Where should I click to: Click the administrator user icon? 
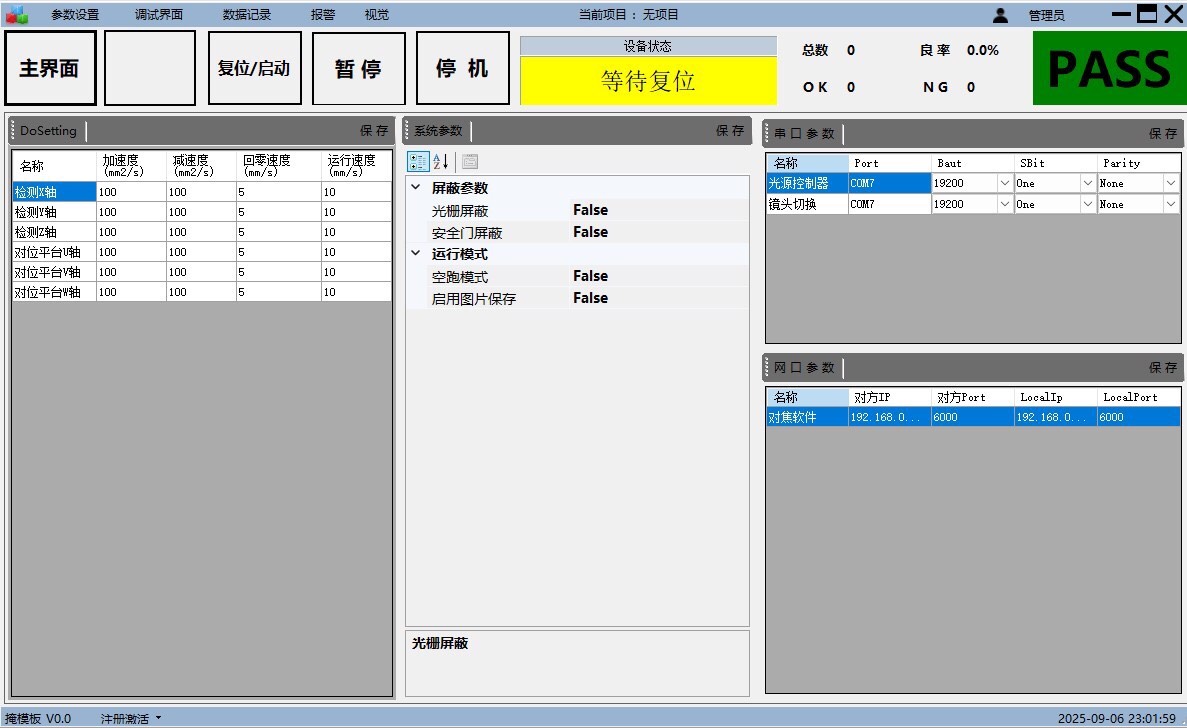tap(1000, 15)
